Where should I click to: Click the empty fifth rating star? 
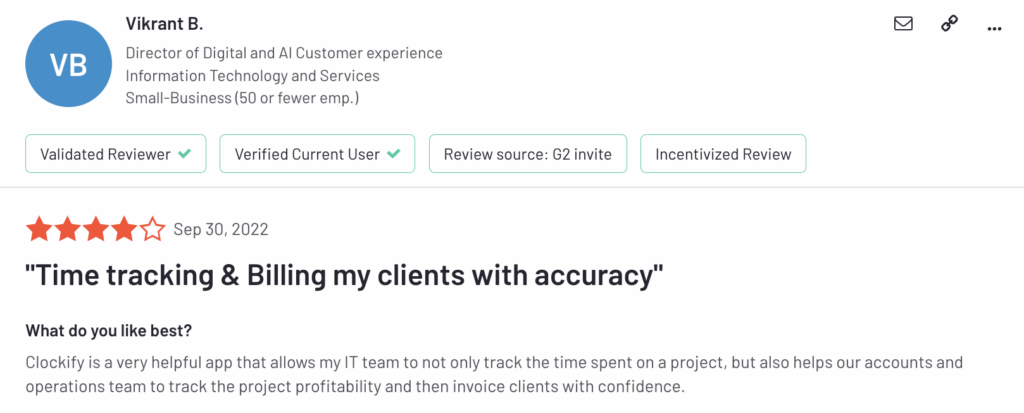[153, 229]
